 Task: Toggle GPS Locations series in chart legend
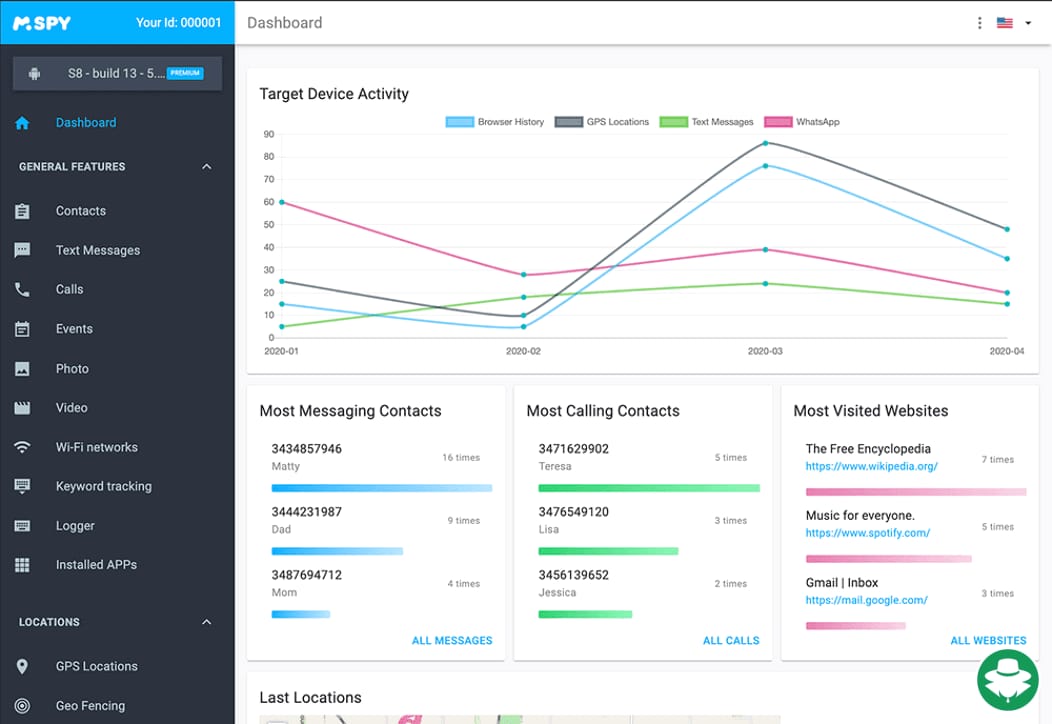[x=602, y=122]
